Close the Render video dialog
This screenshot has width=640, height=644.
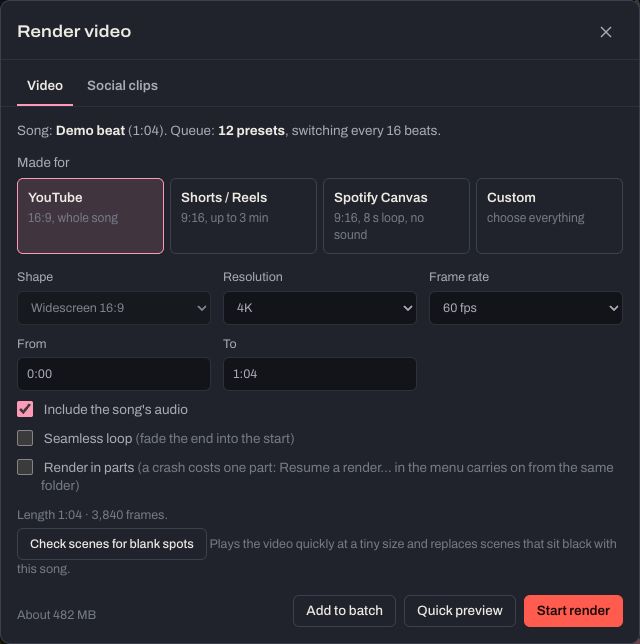pos(605,32)
